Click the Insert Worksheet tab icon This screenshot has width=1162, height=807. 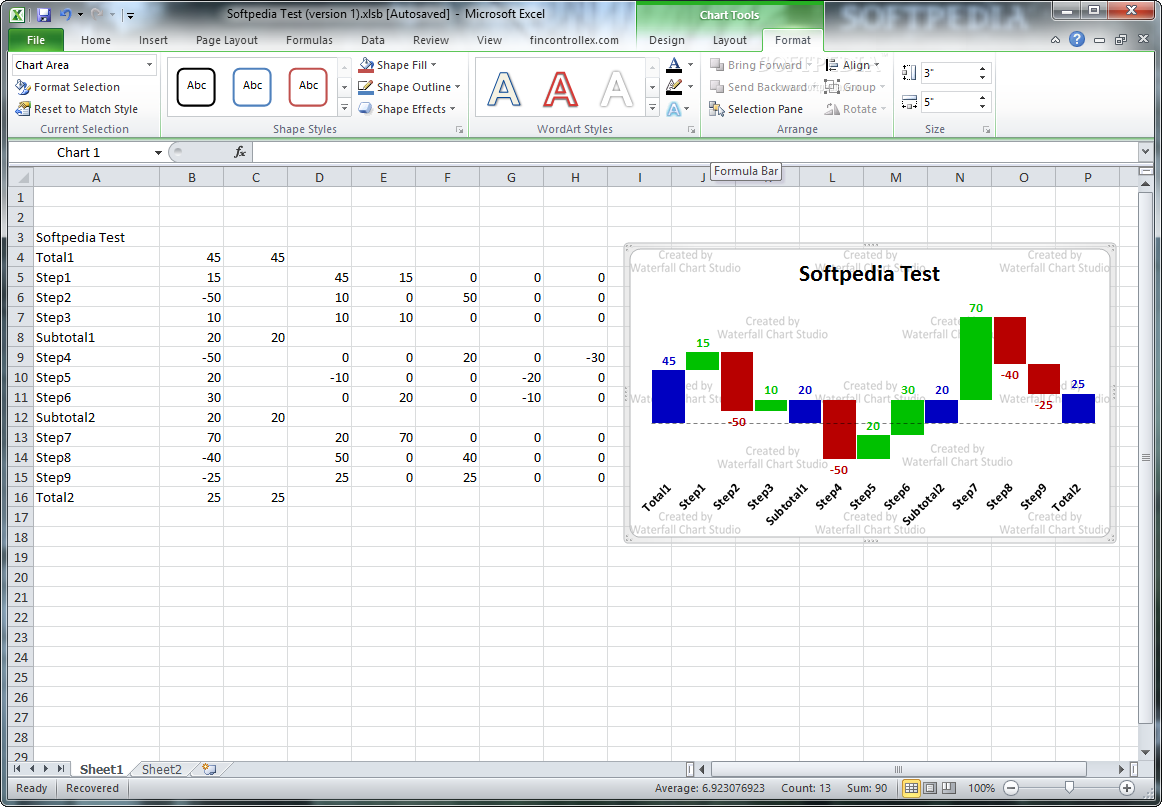point(209,769)
